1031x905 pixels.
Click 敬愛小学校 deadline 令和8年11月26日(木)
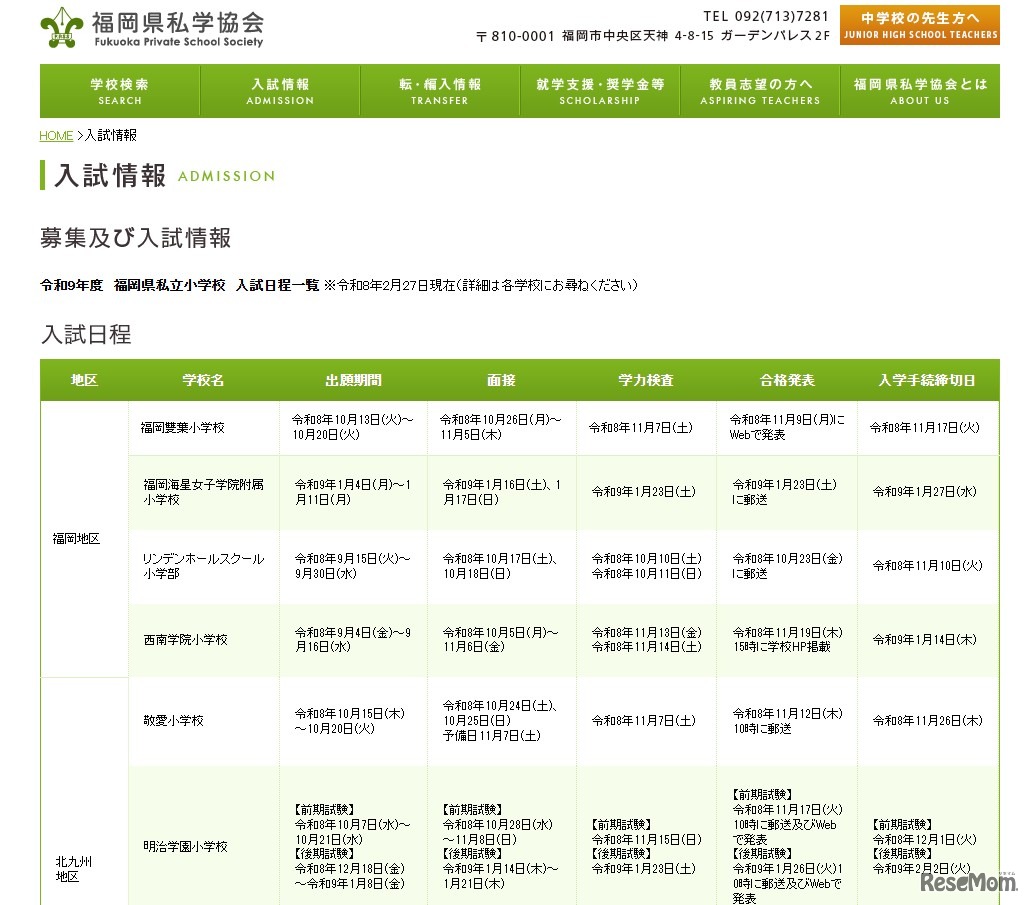coord(927,721)
